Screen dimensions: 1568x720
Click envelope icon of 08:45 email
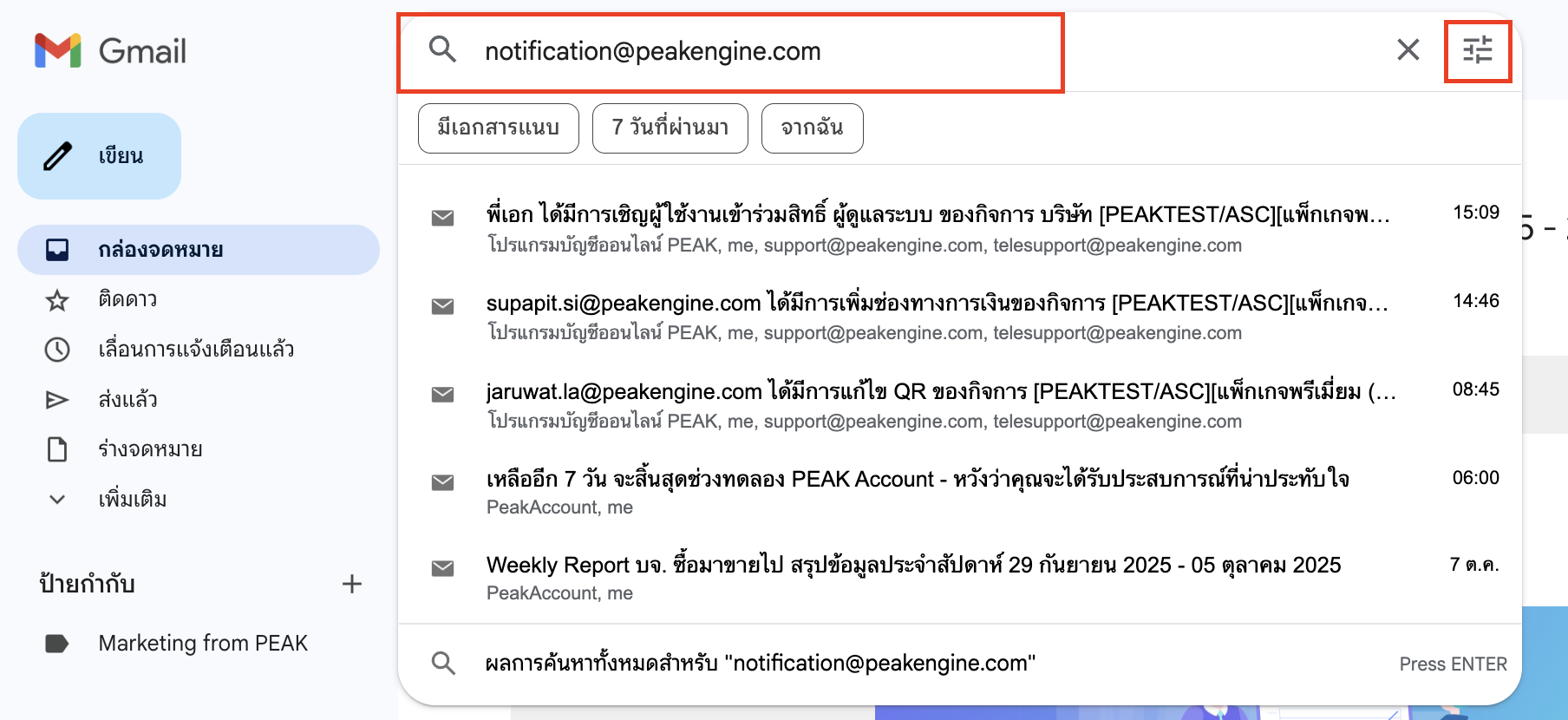click(x=443, y=395)
